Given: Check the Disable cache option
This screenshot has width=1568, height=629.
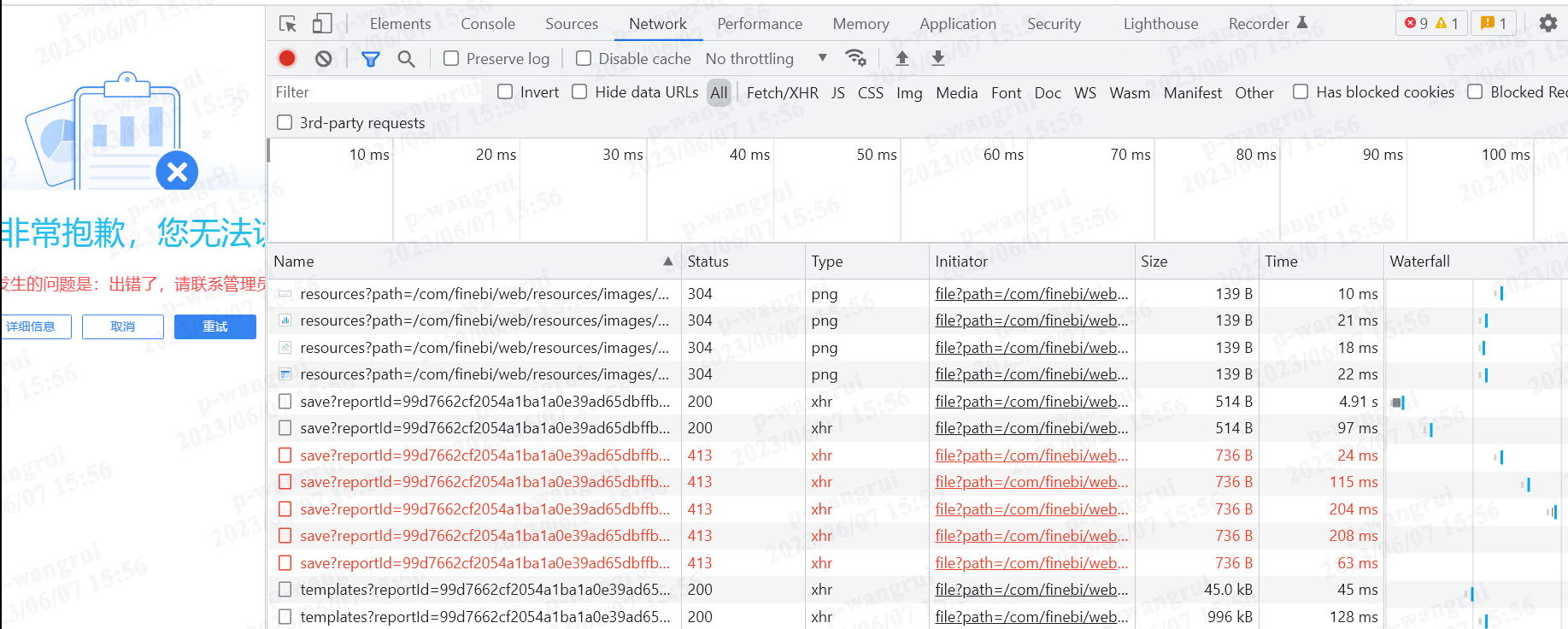Looking at the screenshot, I should [x=584, y=58].
